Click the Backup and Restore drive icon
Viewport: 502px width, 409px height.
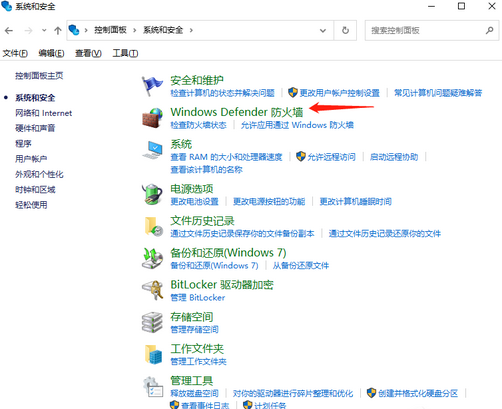click(152, 258)
